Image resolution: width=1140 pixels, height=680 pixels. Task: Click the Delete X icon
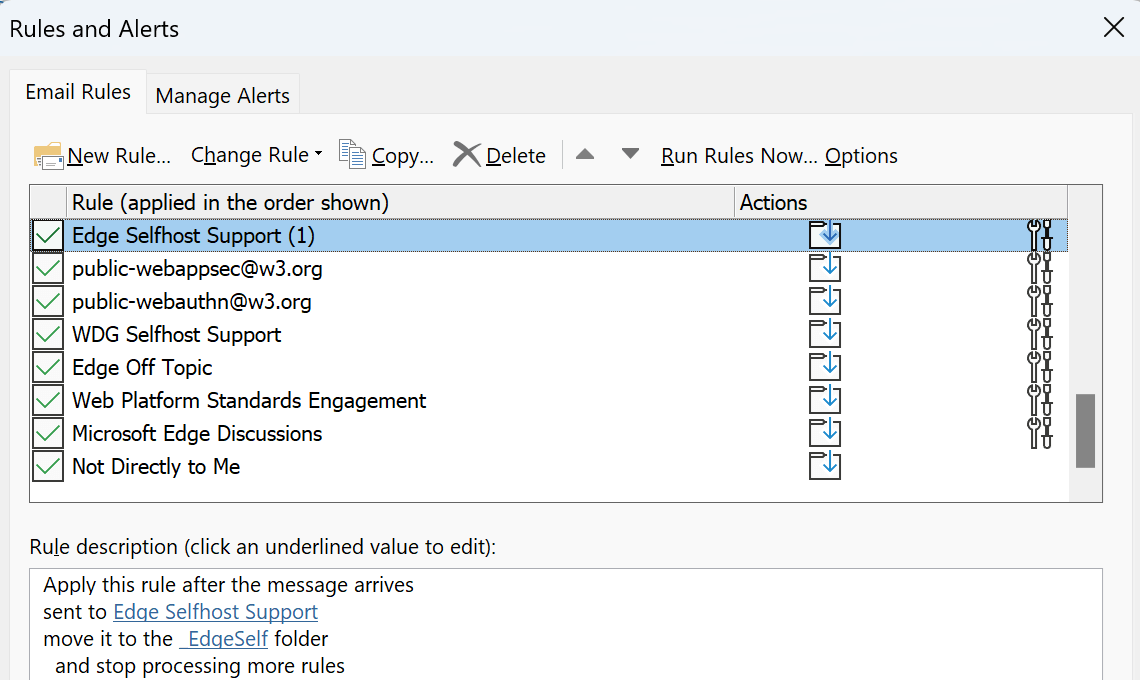point(467,154)
